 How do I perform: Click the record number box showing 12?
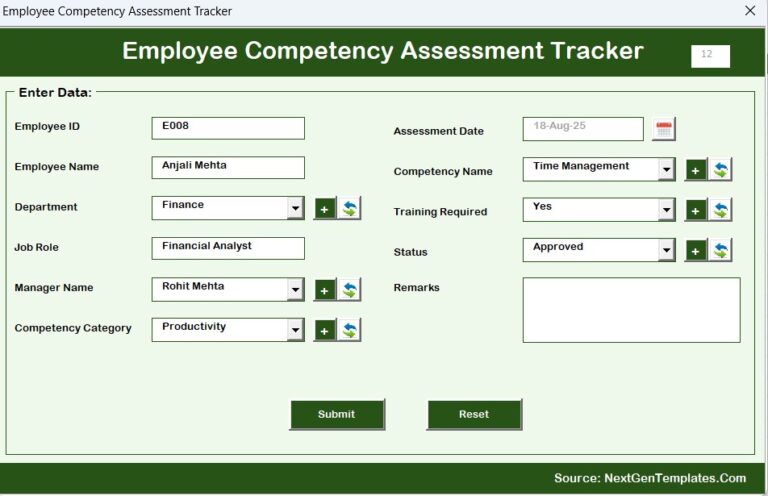(x=710, y=56)
